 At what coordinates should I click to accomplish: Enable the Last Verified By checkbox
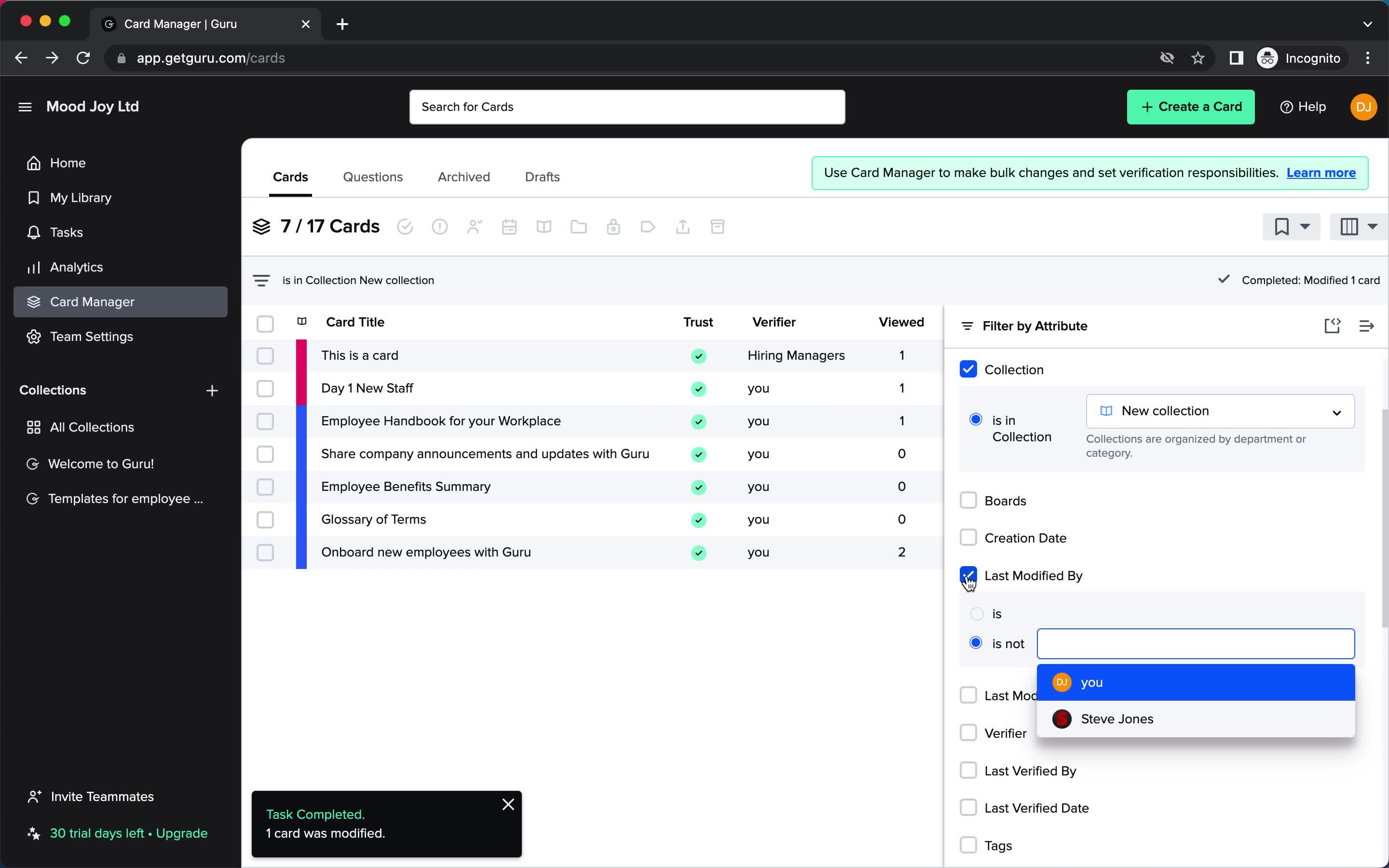[x=968, y=770]
